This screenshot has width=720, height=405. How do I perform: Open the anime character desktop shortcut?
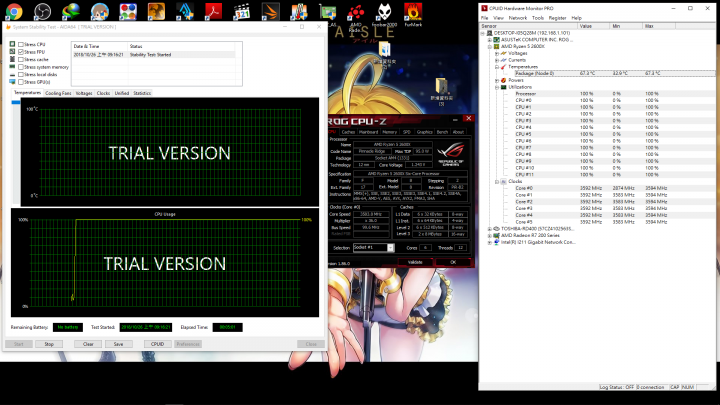coord(99,11)
